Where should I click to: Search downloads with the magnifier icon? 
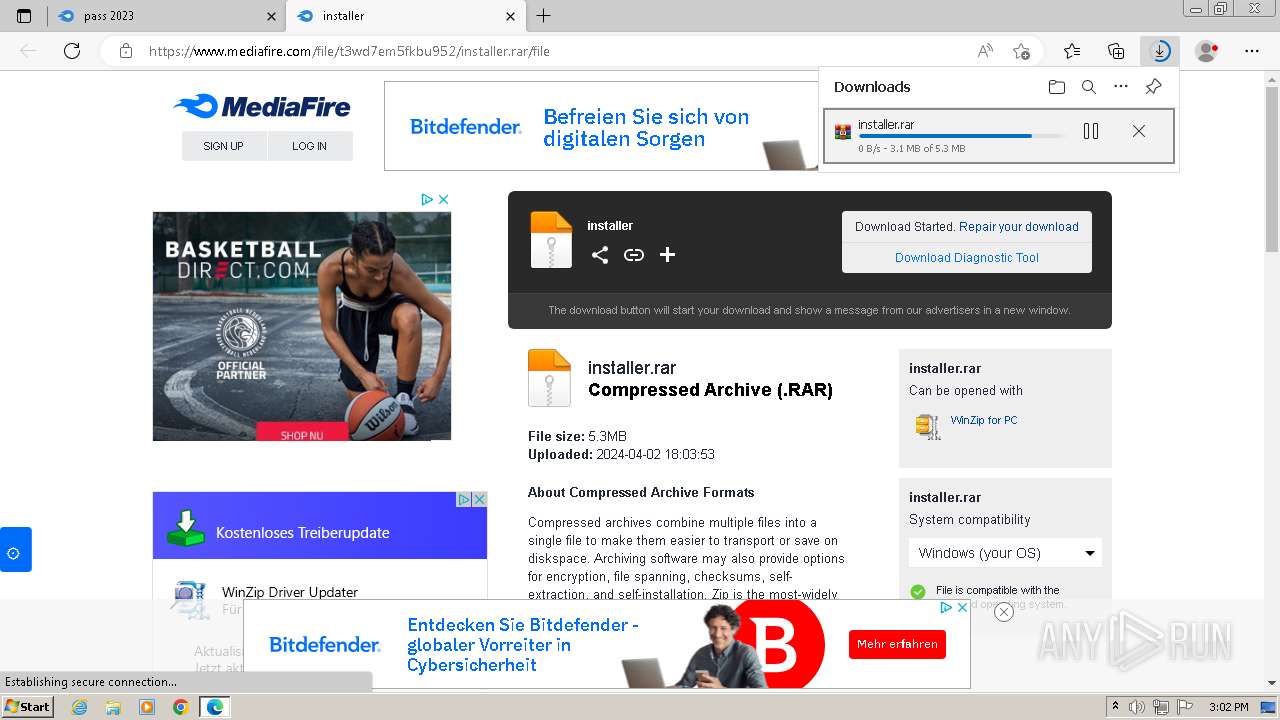pos(1089,87)
